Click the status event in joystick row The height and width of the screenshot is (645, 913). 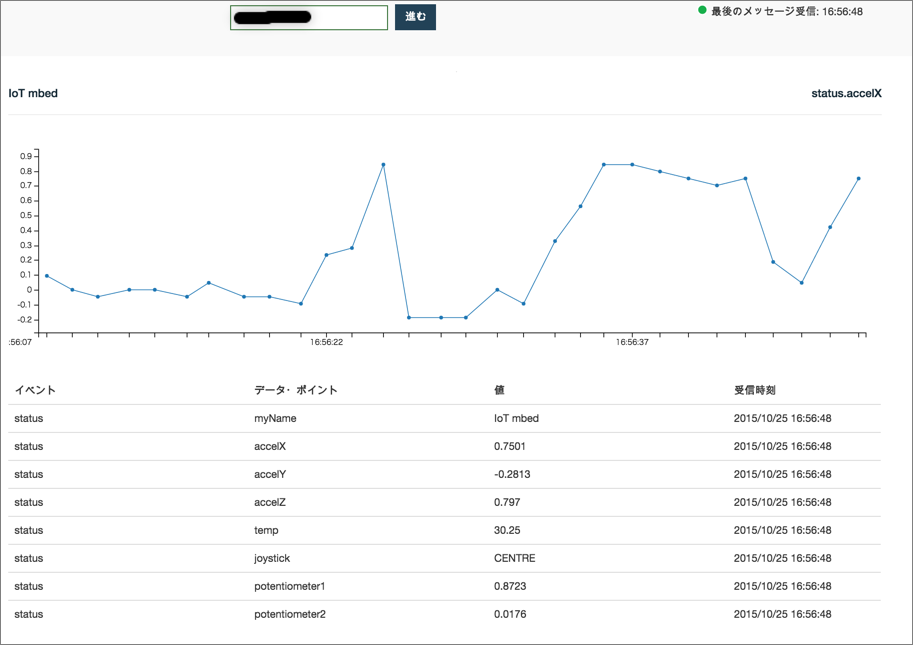coord(29,558)
